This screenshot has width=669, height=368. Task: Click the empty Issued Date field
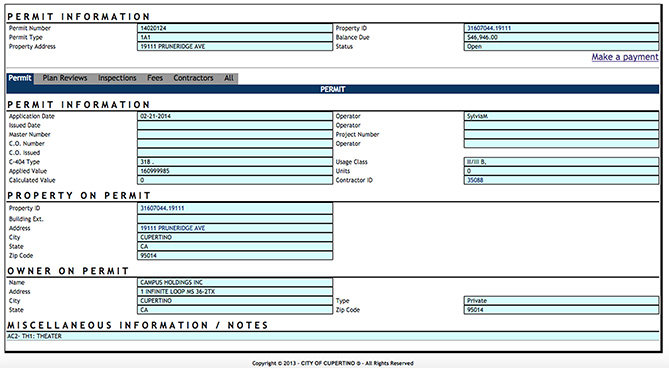pyautogui.click(x=235, y=125)
